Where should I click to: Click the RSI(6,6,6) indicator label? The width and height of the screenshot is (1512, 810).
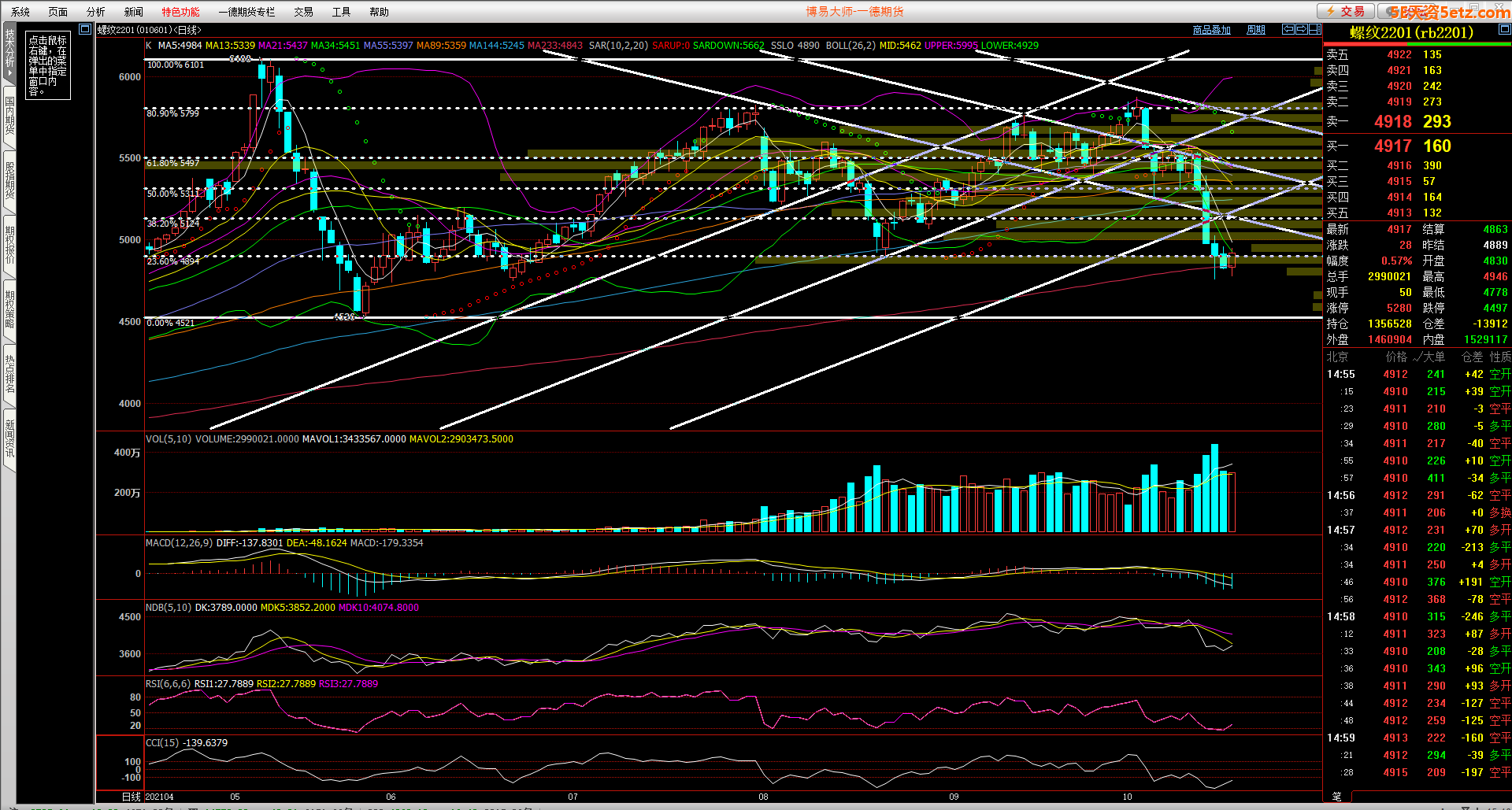[x=168, y=683]
